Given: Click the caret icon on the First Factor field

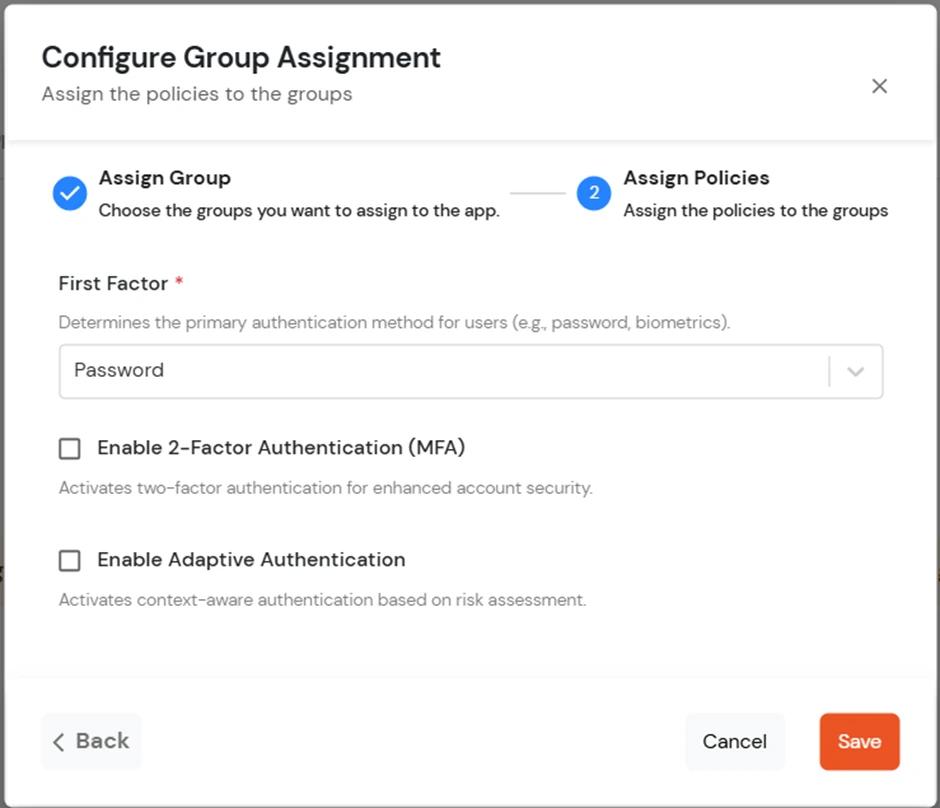Looking at the screenshot, I should coord(856,371).
